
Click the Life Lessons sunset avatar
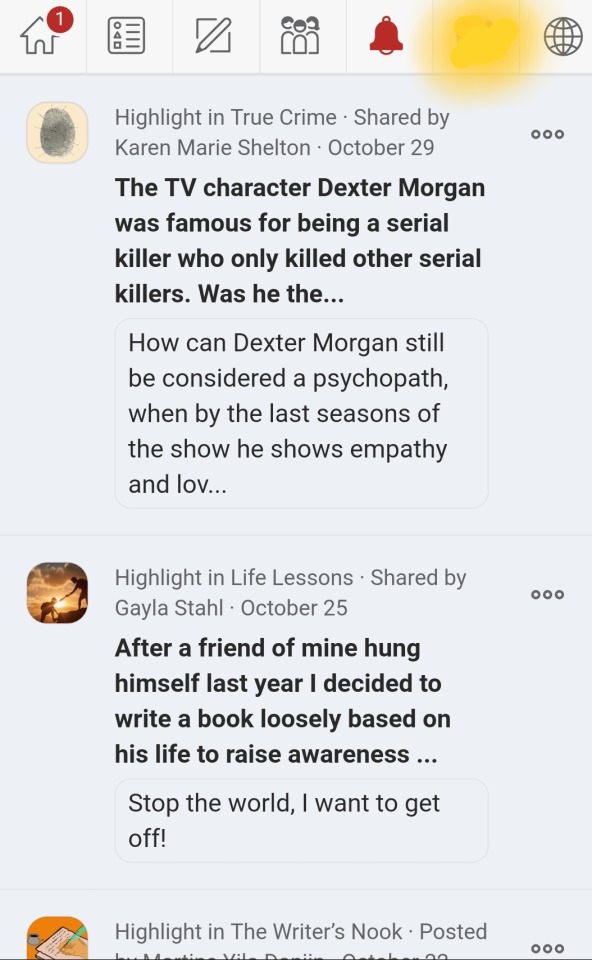[58, 593]
